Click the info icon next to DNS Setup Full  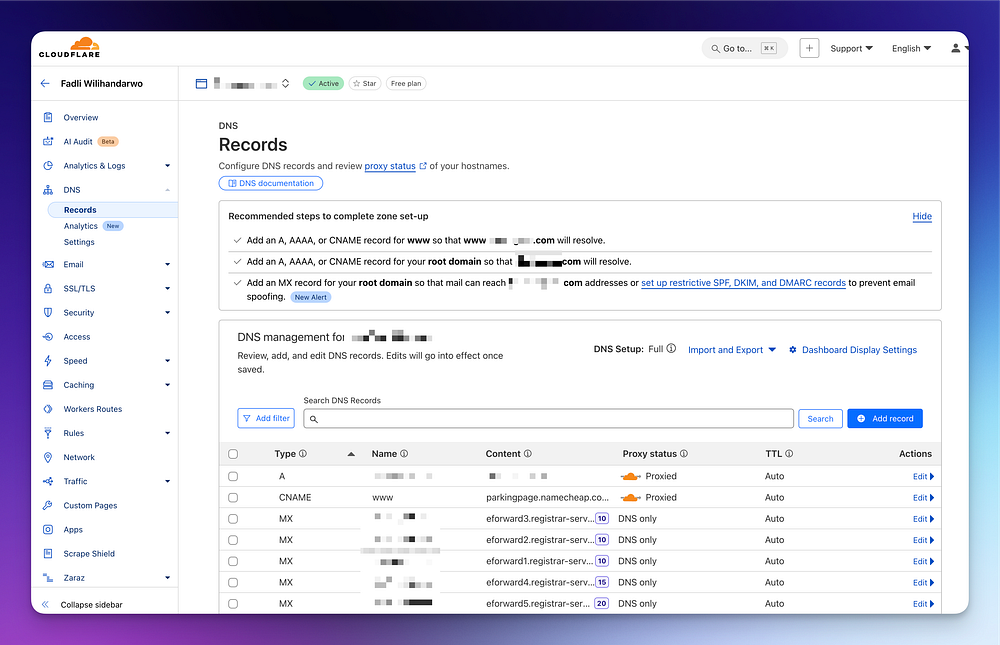click(x=671, y=349)
